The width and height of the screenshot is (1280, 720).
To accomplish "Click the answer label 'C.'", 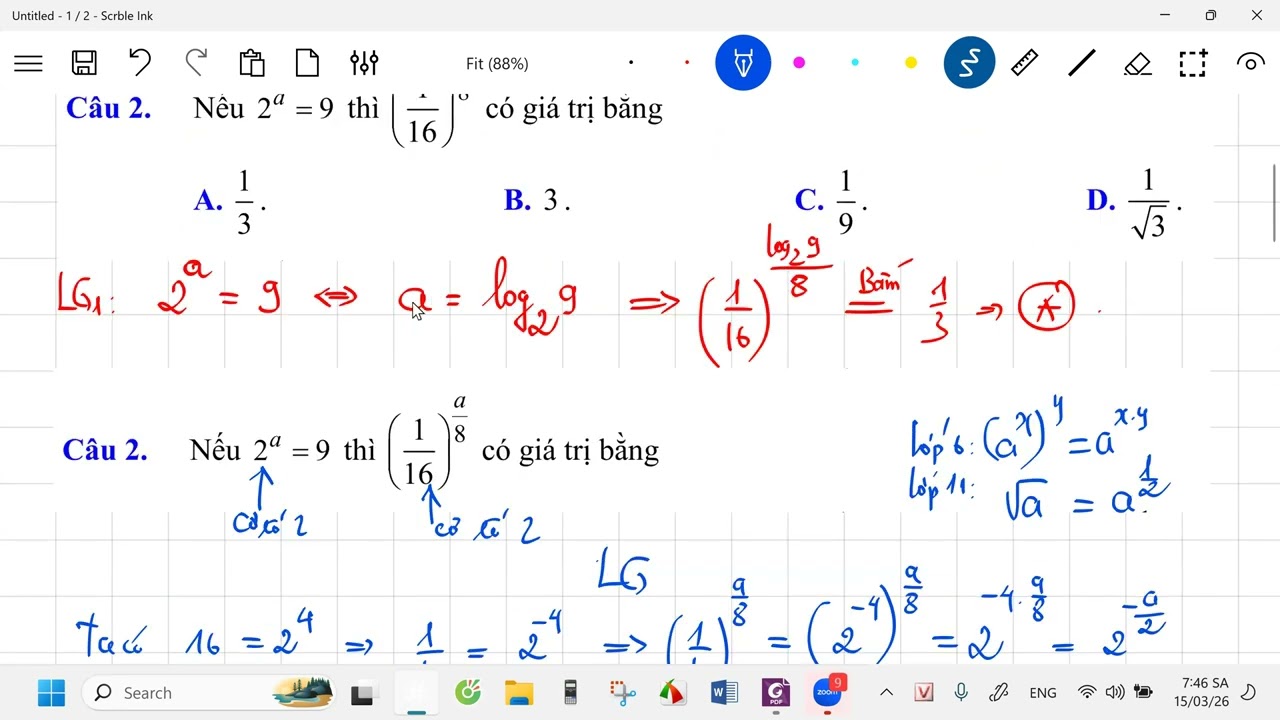I will pos(809,200).
